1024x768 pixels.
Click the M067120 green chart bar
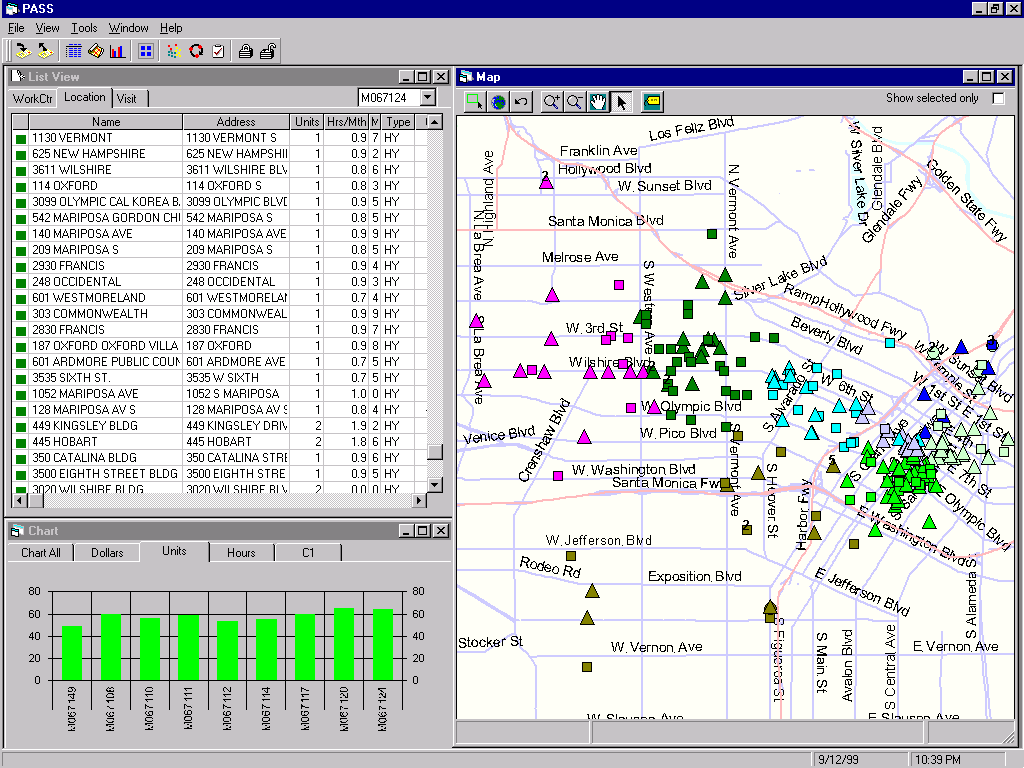[344, 644]
